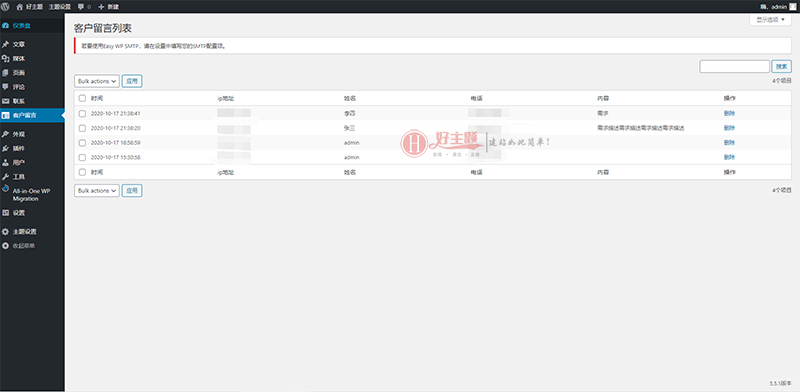The width and height of the screenshot is (800, 392).
Task: Click the 工具 wrench icon
Action: point(5,177)
